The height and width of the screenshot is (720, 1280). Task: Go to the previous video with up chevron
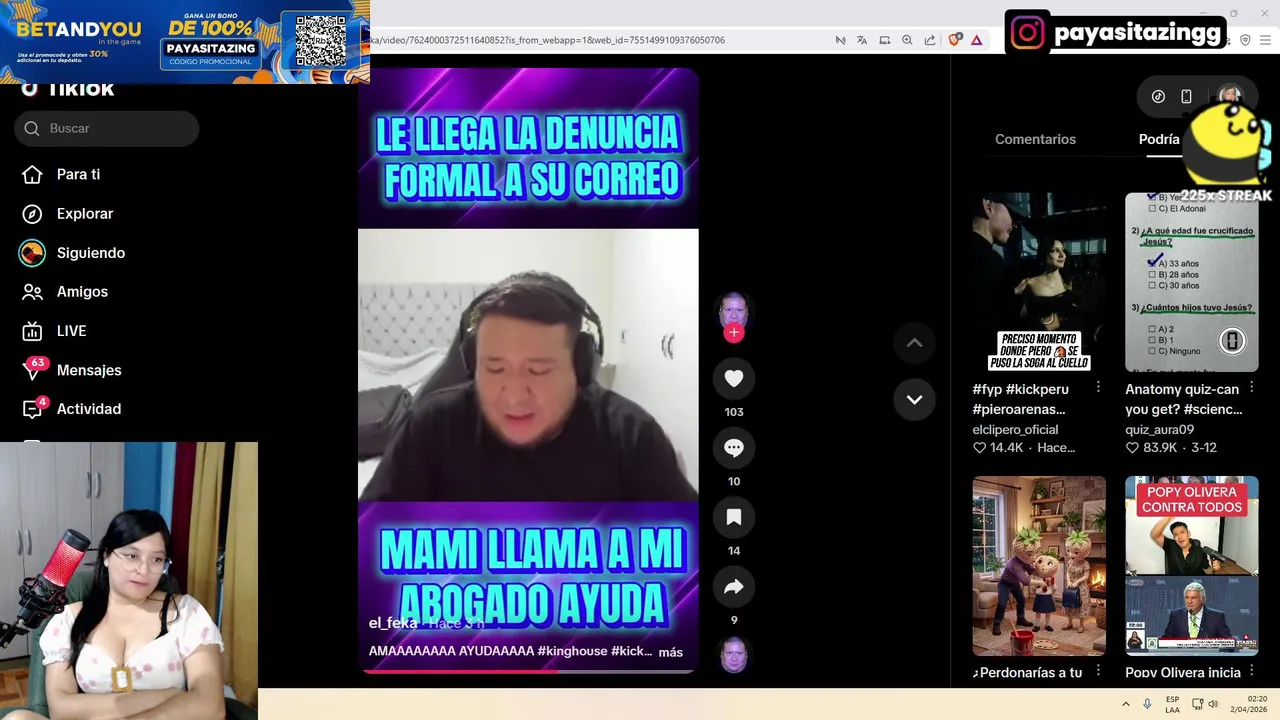pos(914,343)
